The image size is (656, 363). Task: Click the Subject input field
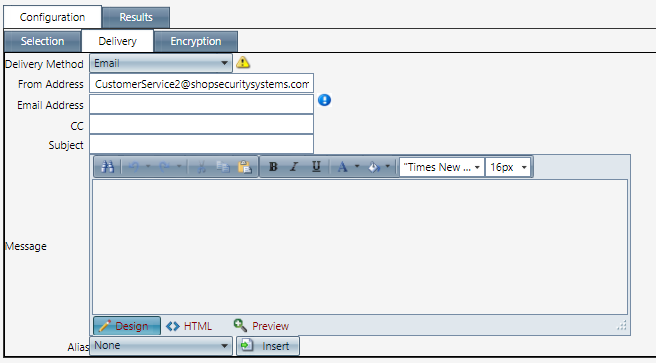coord(201,144)
